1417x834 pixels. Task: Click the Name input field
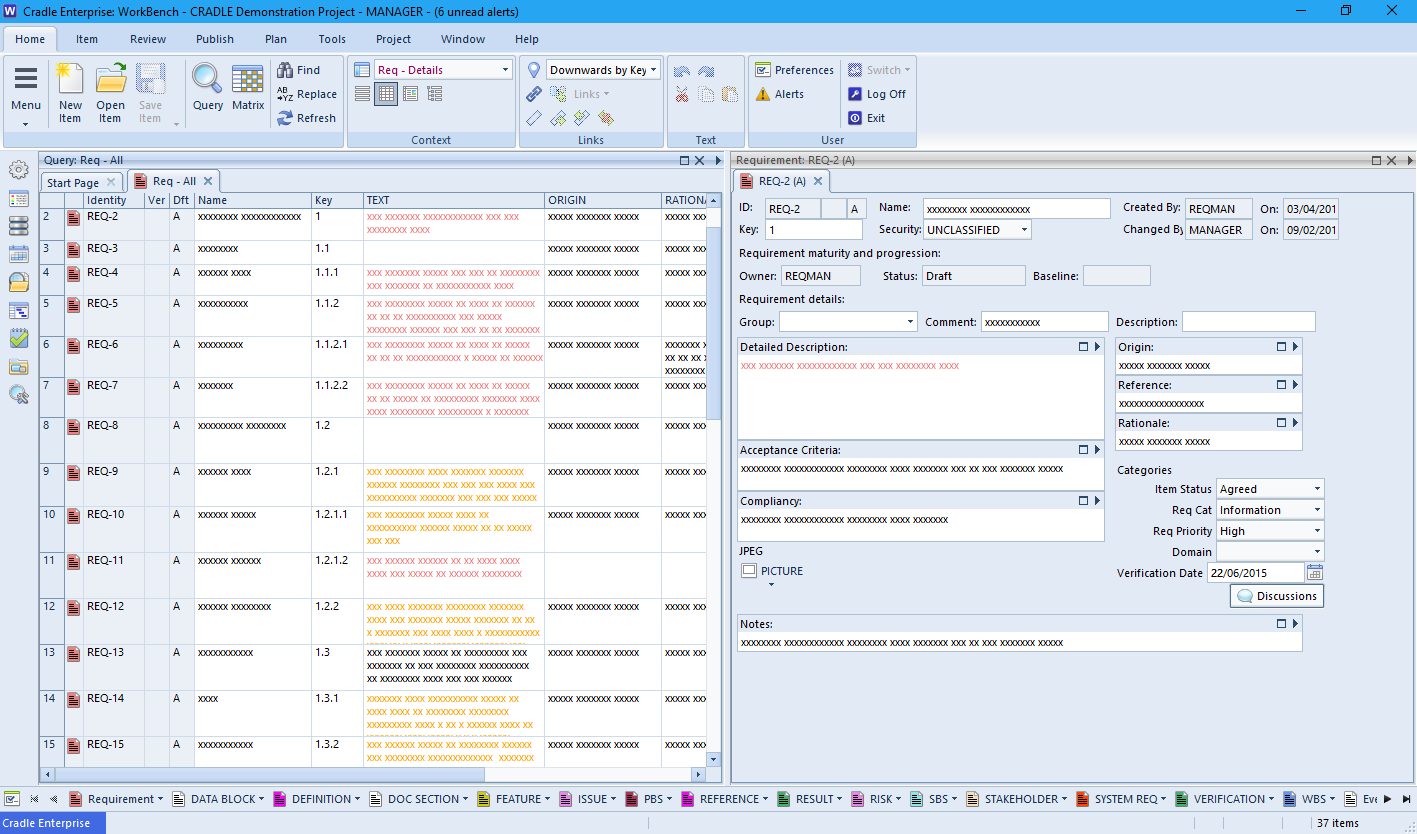(1017, 208)
